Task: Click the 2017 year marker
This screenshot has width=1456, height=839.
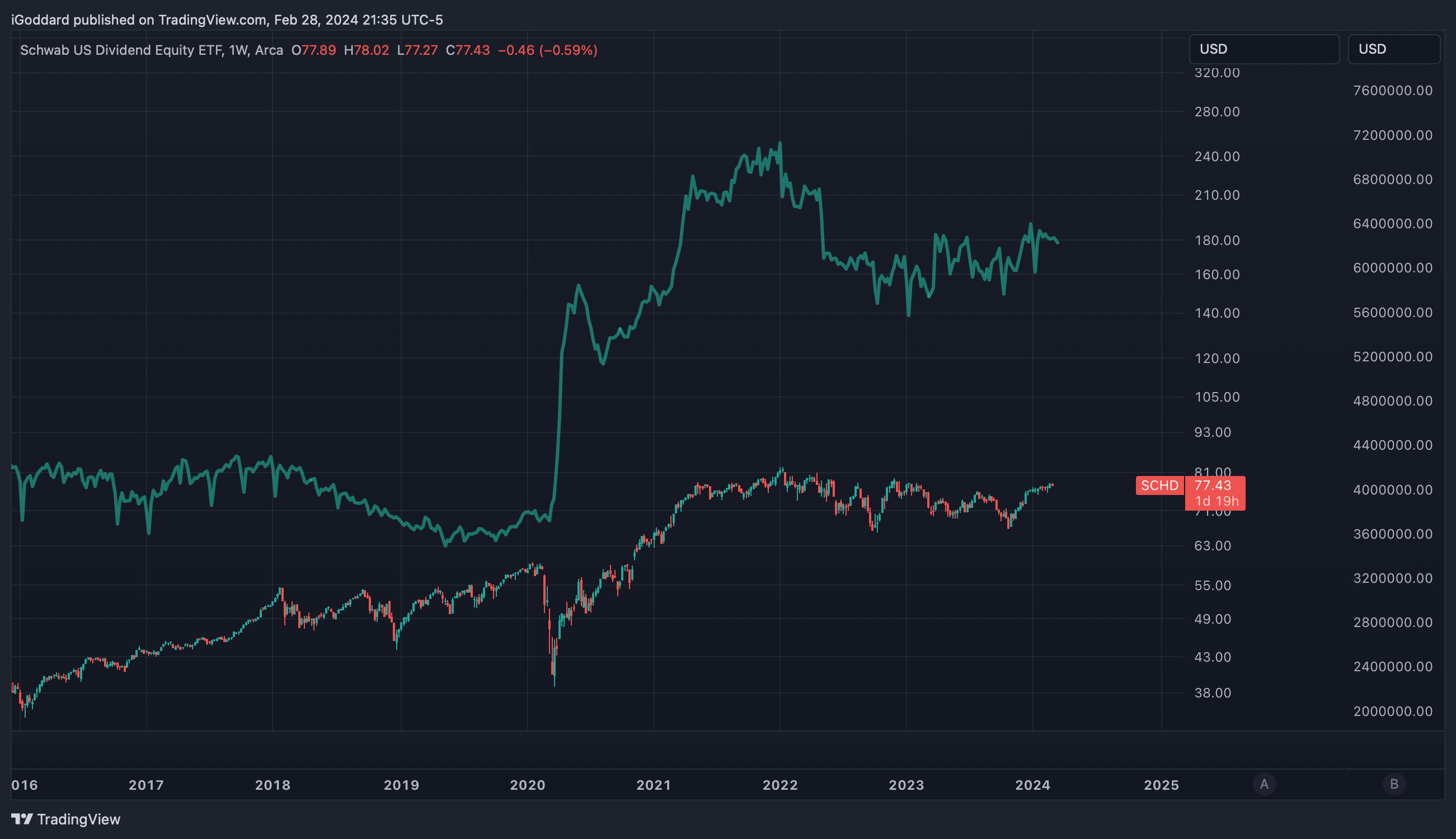Action: 146,785
